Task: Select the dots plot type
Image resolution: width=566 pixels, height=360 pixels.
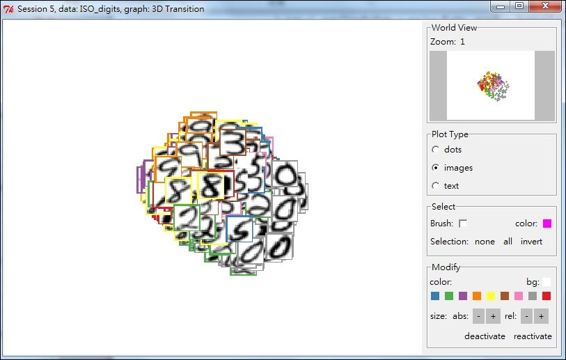Action: tap(436, 149)
